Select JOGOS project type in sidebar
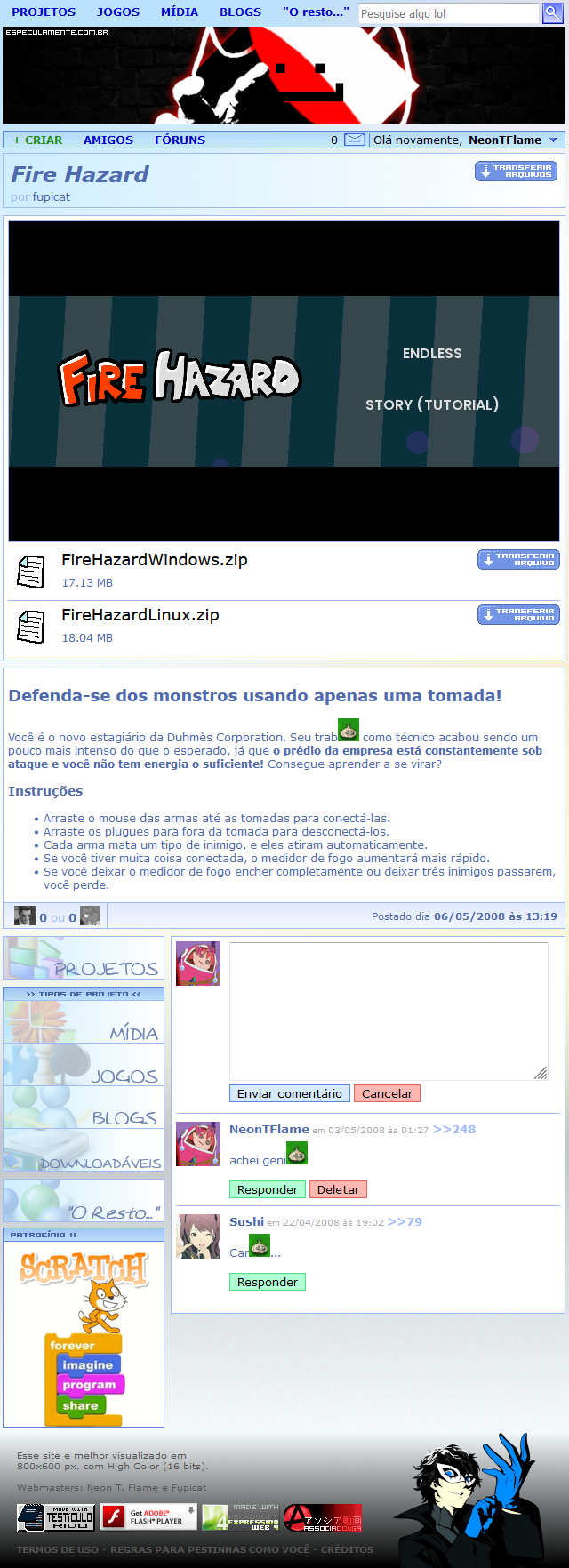 84,1065
